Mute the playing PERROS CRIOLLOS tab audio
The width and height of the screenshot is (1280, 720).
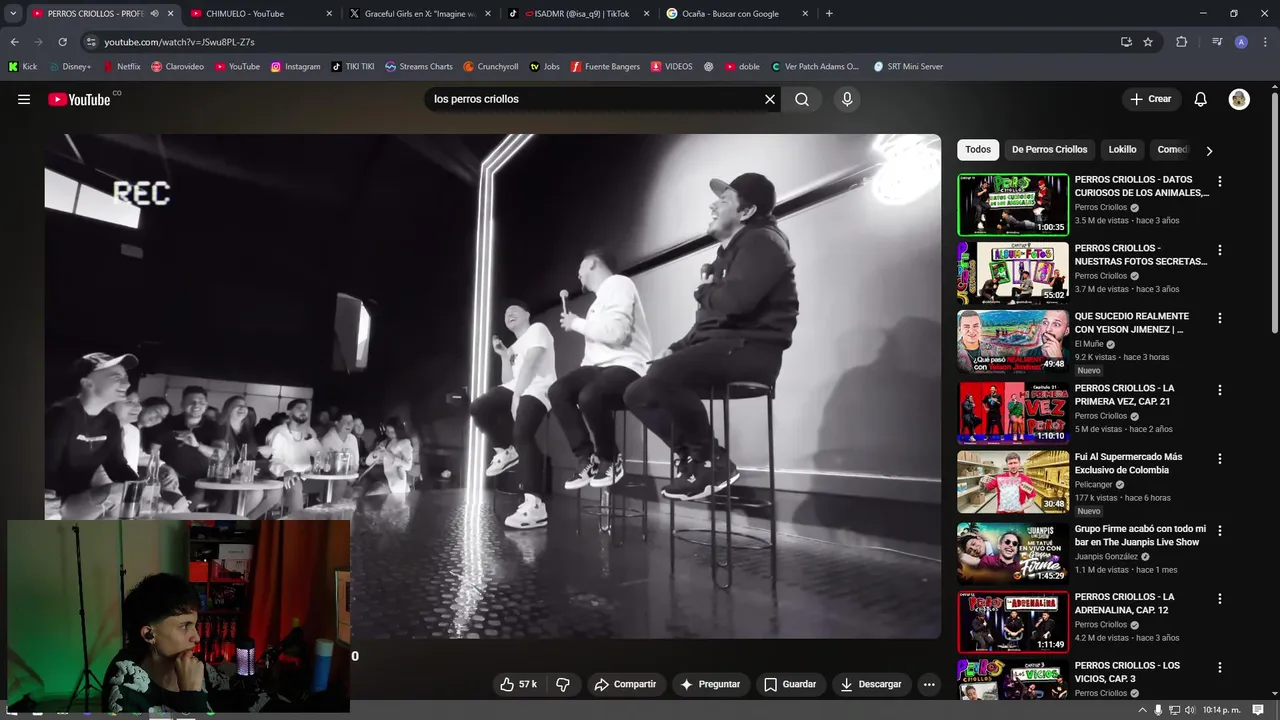pyautogui.click(x=154, y=14)
